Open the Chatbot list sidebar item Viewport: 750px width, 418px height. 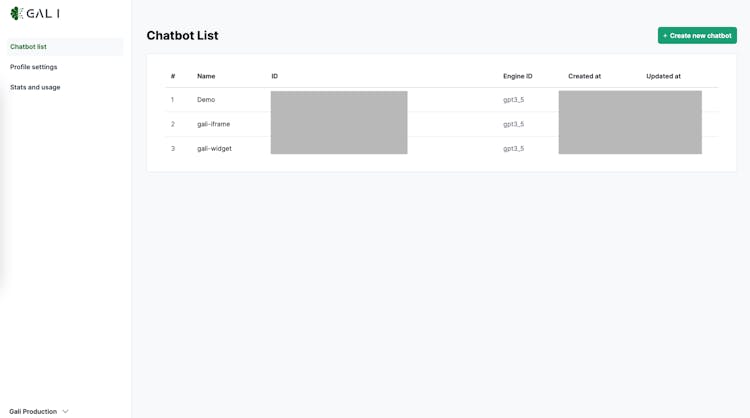tap(28, 47)
